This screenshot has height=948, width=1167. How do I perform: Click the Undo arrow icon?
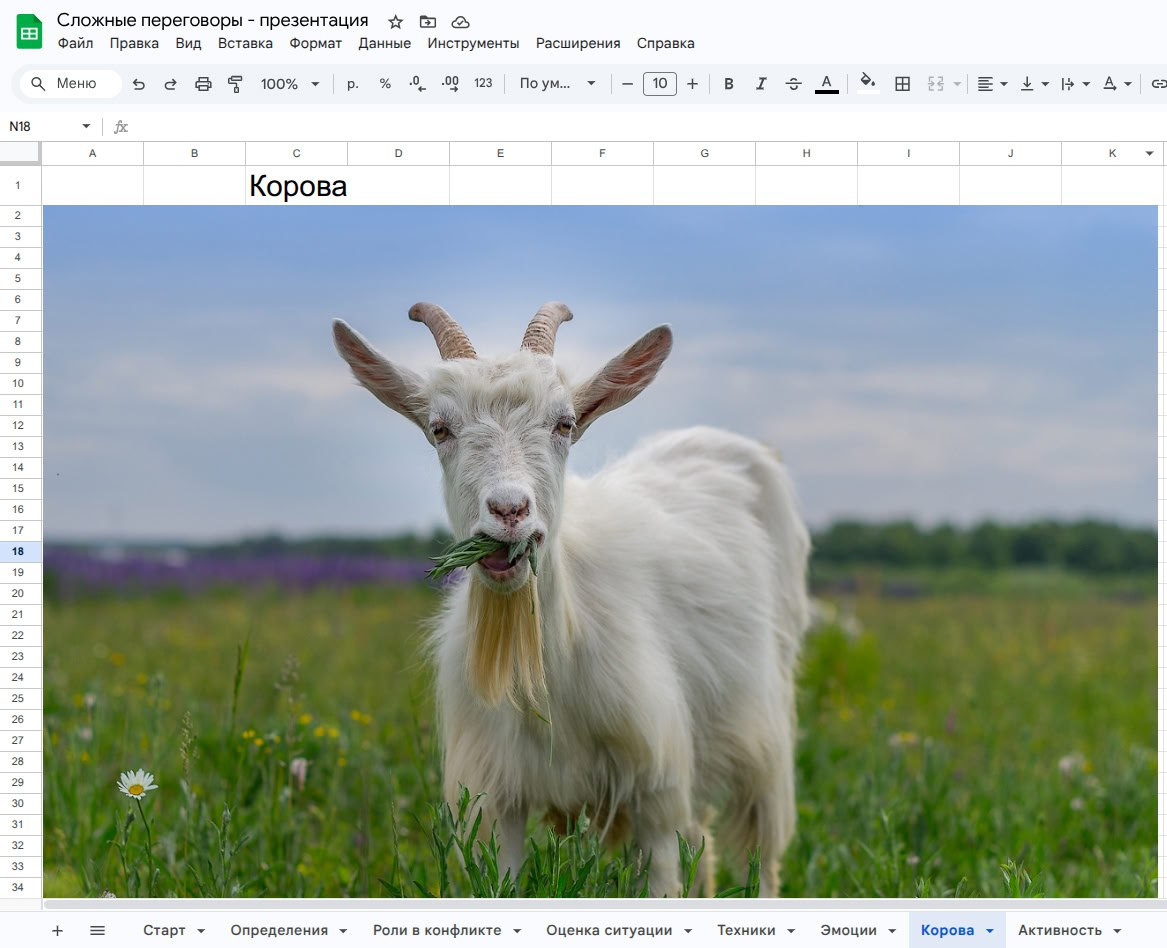[138, 84]
